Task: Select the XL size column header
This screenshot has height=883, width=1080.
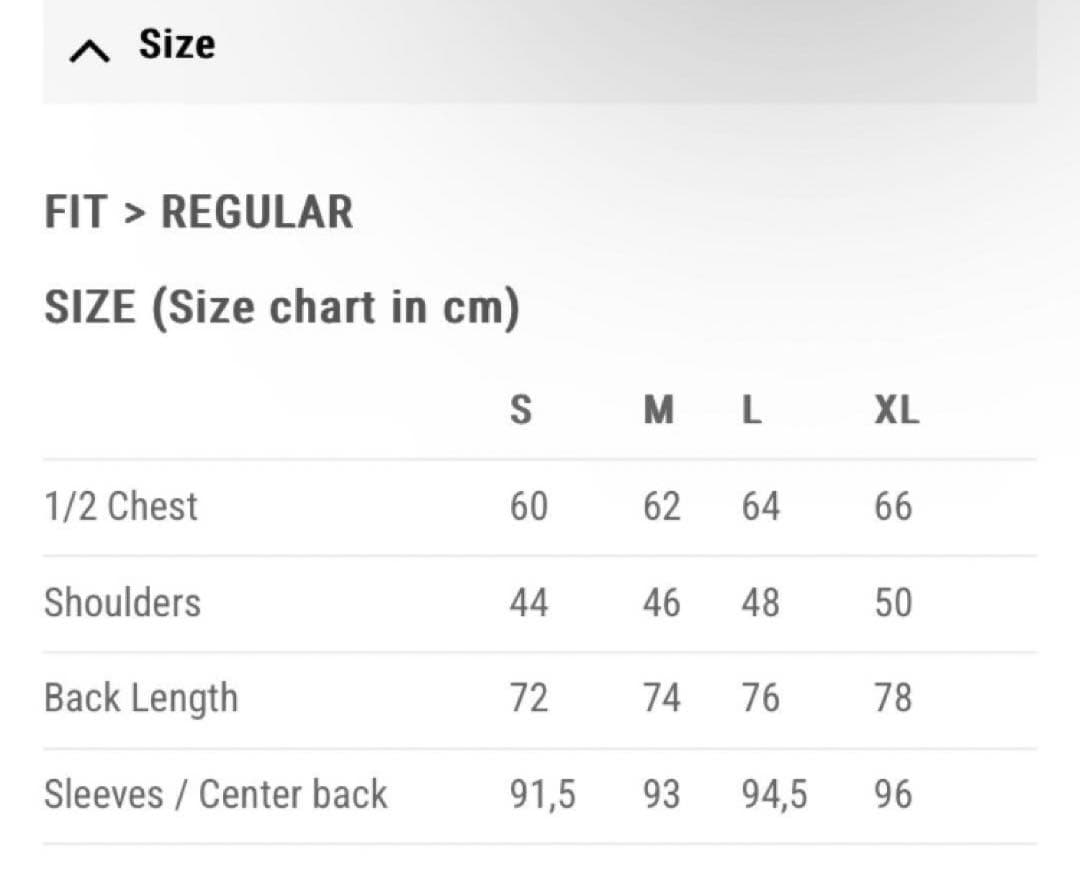Action: pyautogui.click(x=896, y=409)
